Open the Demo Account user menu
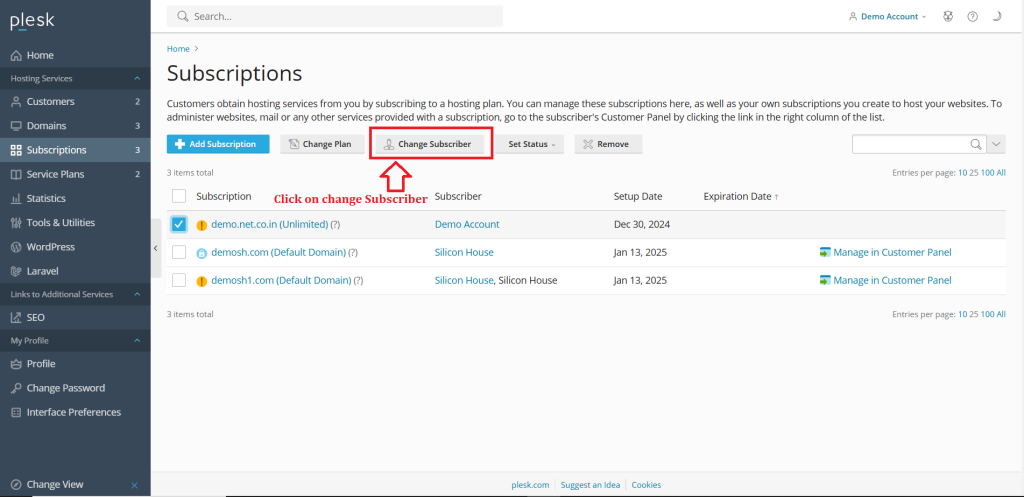Screen dimensions: 1024x497 pos(888,17)
